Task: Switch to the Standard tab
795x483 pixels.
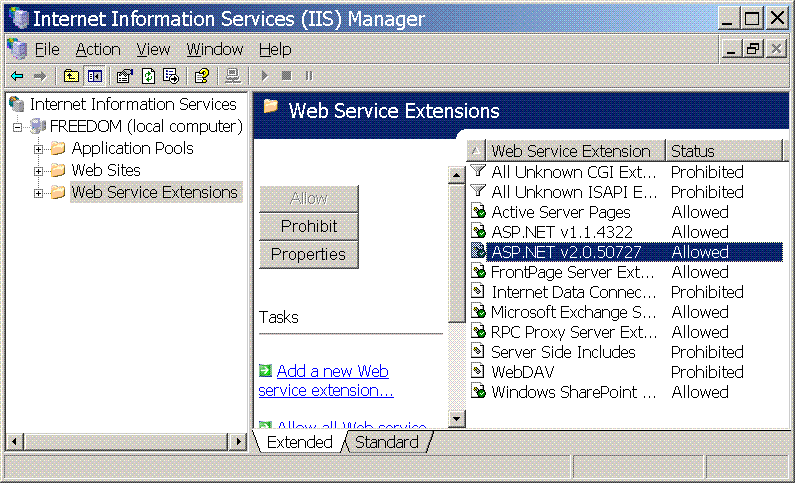Action: point(387,442)
